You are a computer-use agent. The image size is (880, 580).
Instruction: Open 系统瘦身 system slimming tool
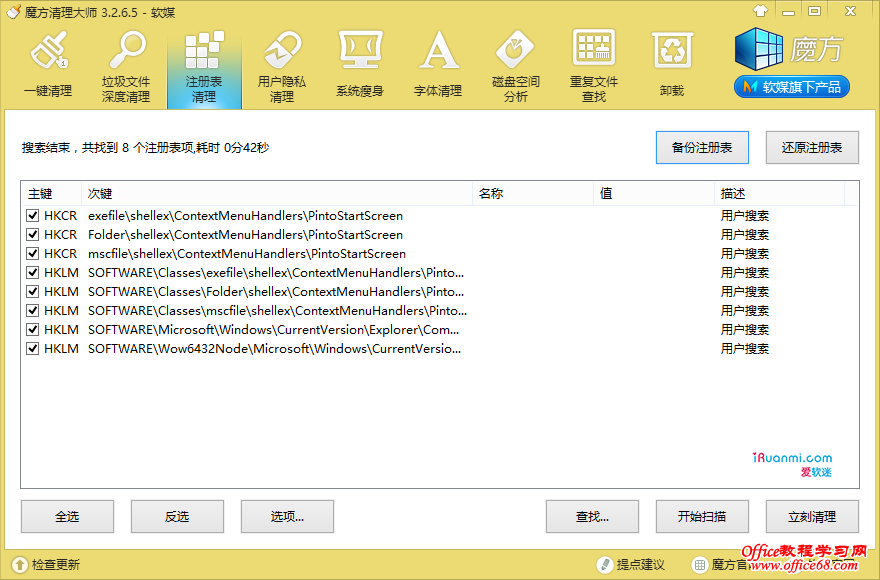(360, 66)
